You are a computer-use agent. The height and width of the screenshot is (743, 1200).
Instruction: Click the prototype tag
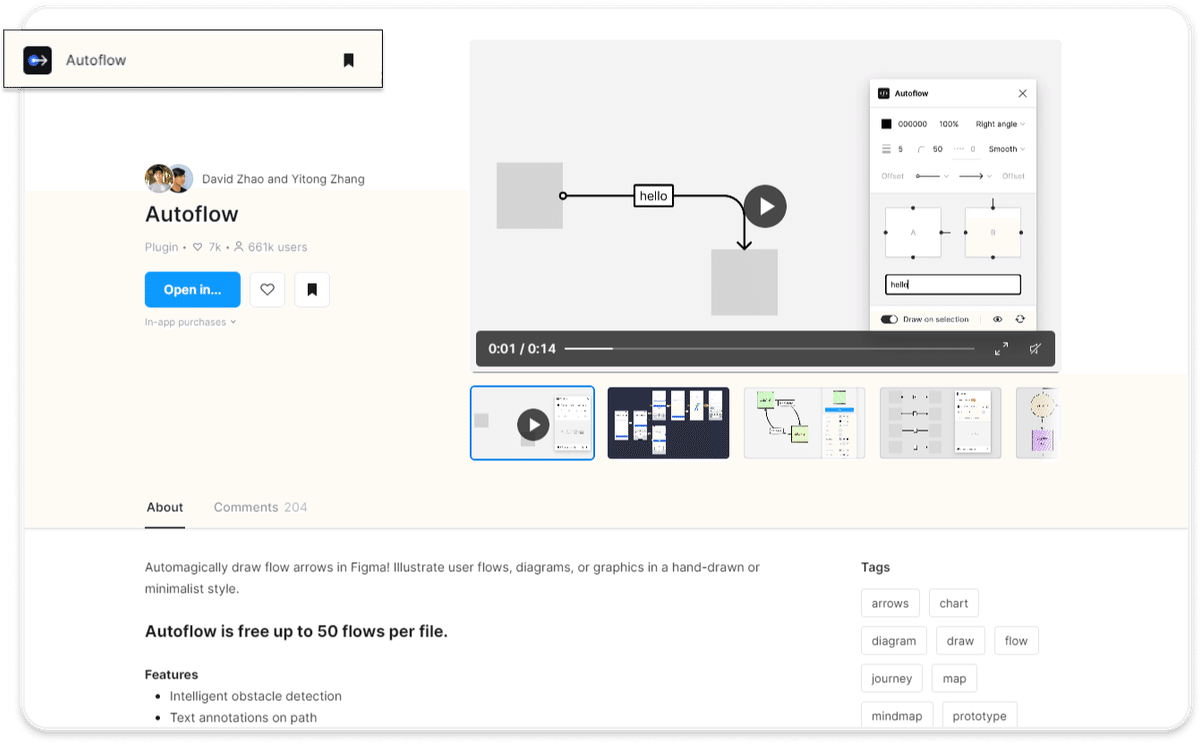980,716
